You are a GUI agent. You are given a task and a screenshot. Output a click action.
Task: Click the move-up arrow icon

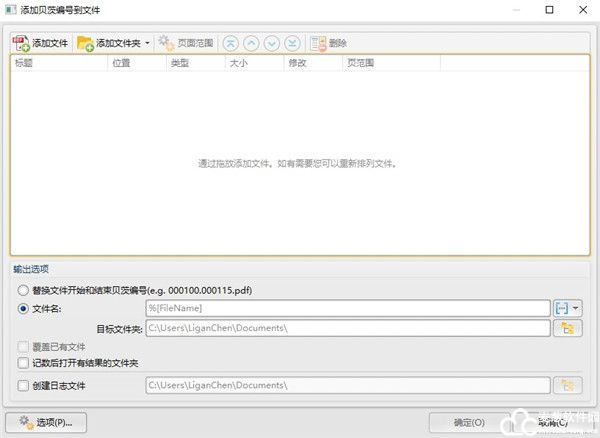click(x=251, y=44)
